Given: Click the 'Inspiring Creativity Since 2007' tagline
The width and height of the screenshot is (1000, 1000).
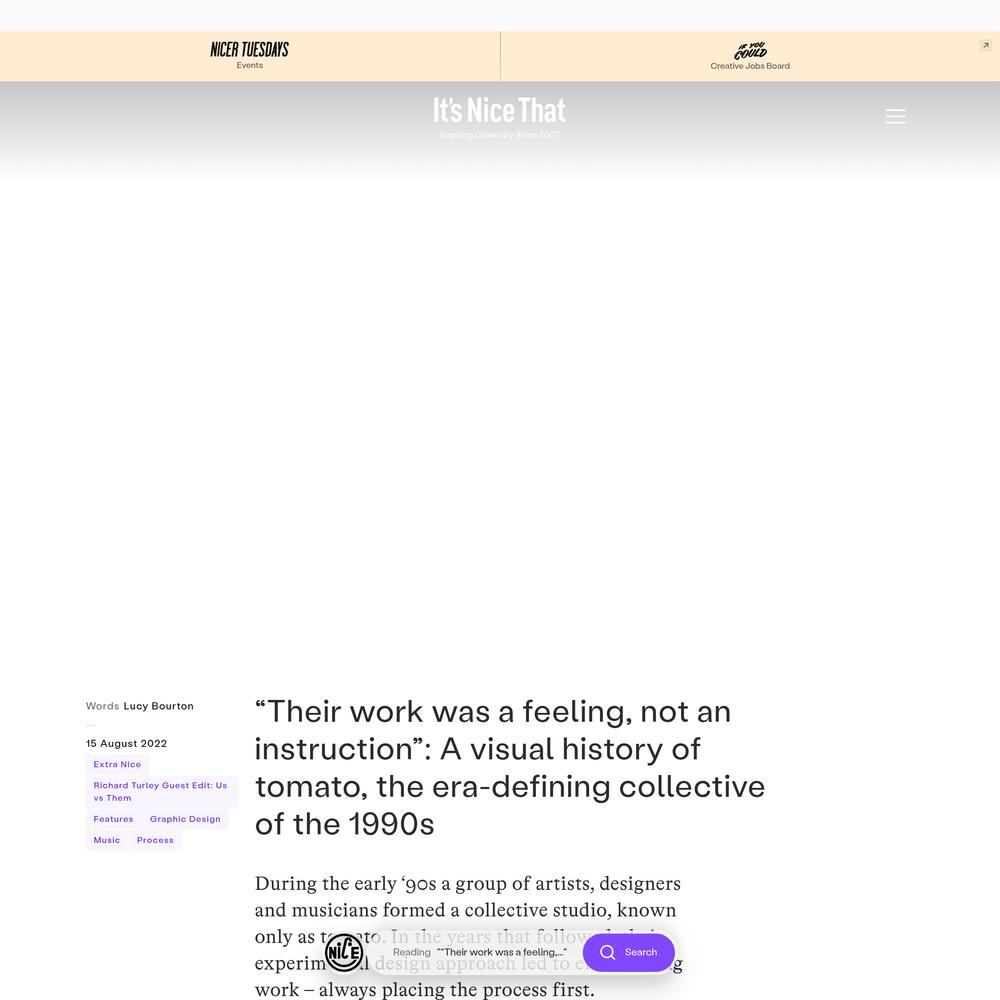Looking at the screenshot, I should tap(499, 135).
